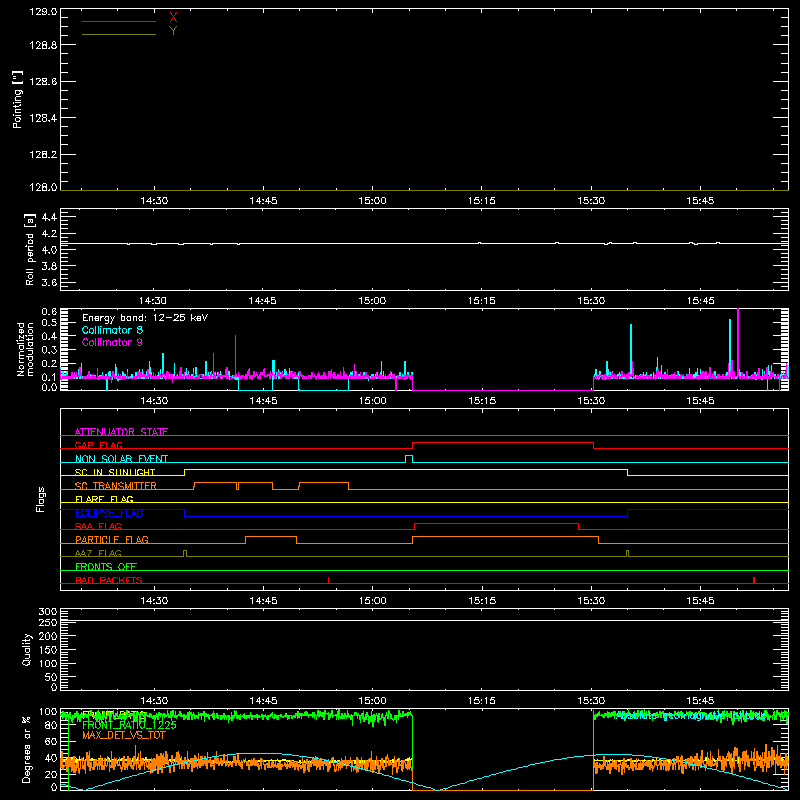The width and height of the screenshot is (800, 800).
Task: Click 15:15 under the modulation panel
Action: [482, 401]
